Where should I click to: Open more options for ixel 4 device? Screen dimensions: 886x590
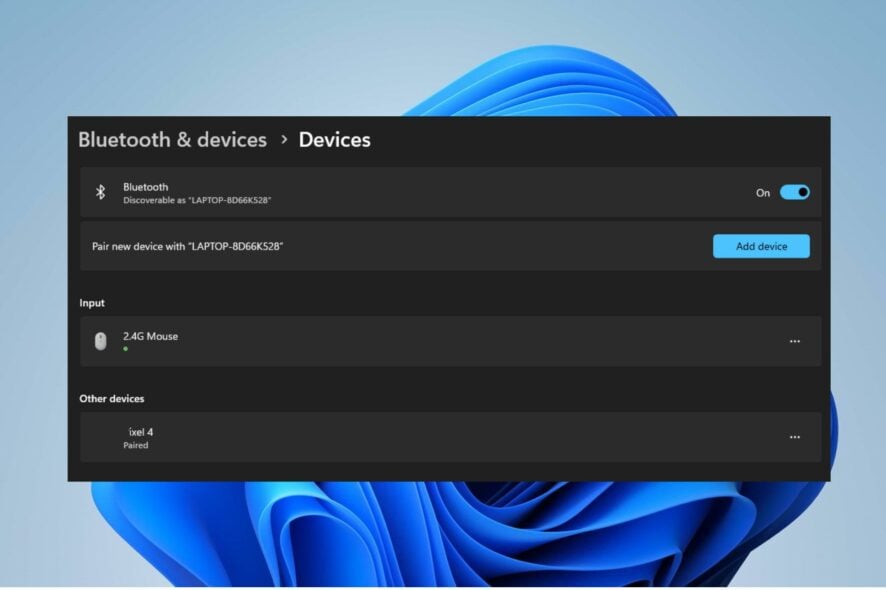click(794, 437)
